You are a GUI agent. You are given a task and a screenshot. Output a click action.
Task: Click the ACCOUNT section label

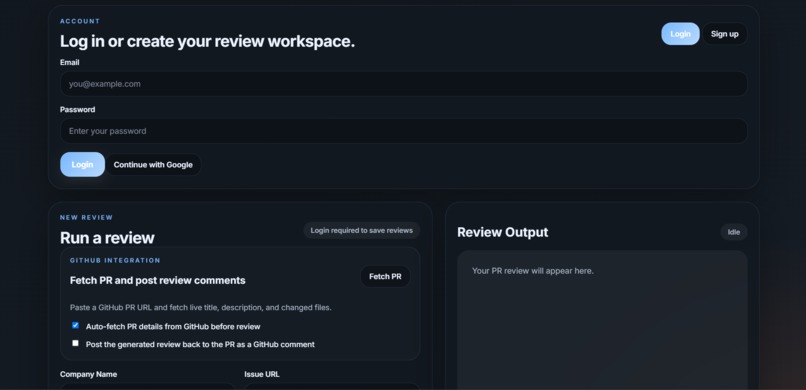tap(80, 21)
